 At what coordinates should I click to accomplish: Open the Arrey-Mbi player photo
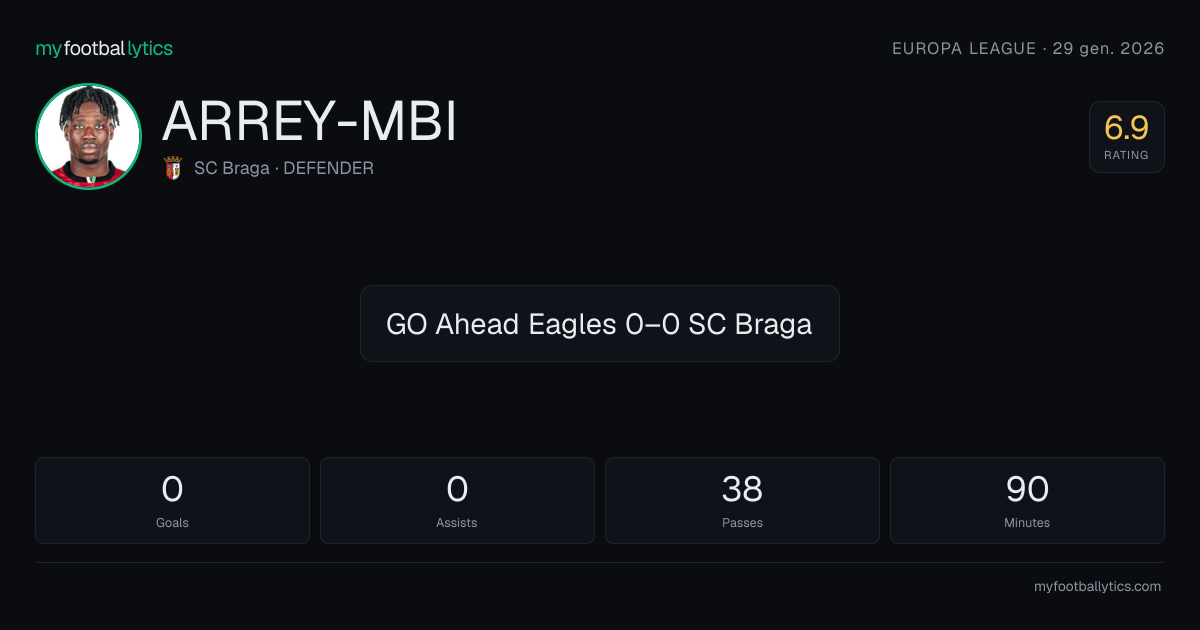point(88,137)
